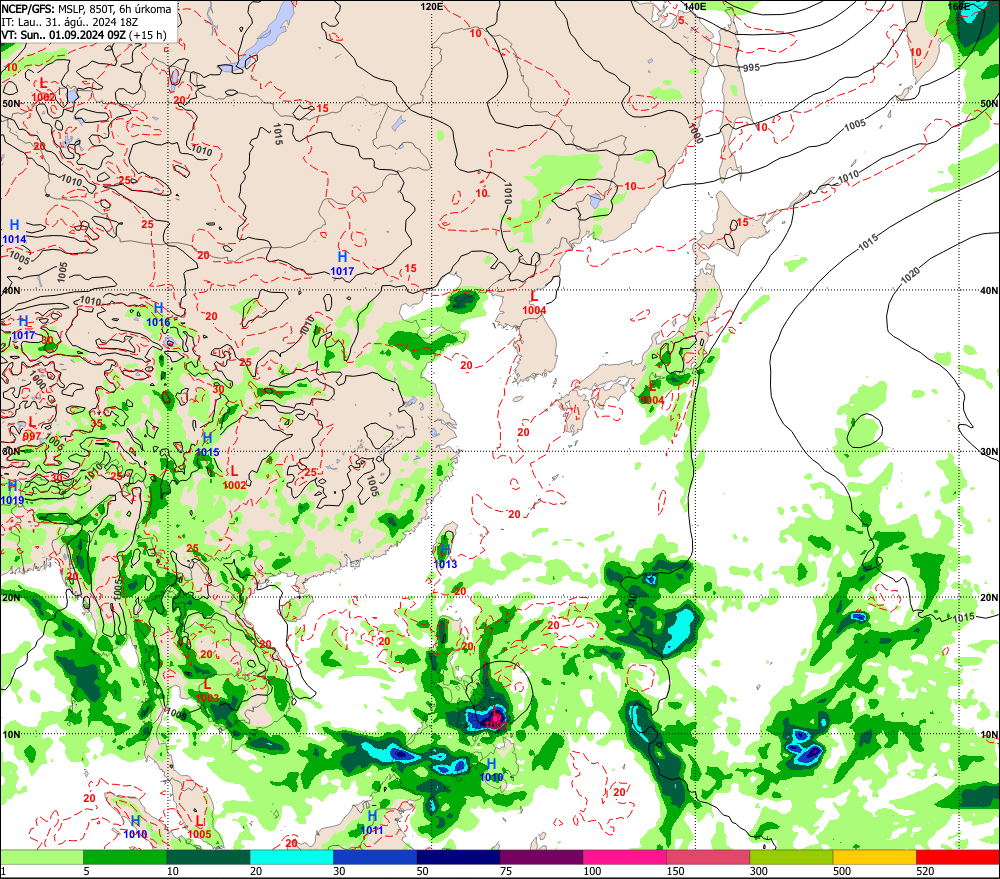Click the legend value 75
The width and height of the screenshot is (1000, 879).
tap(506, 871)
